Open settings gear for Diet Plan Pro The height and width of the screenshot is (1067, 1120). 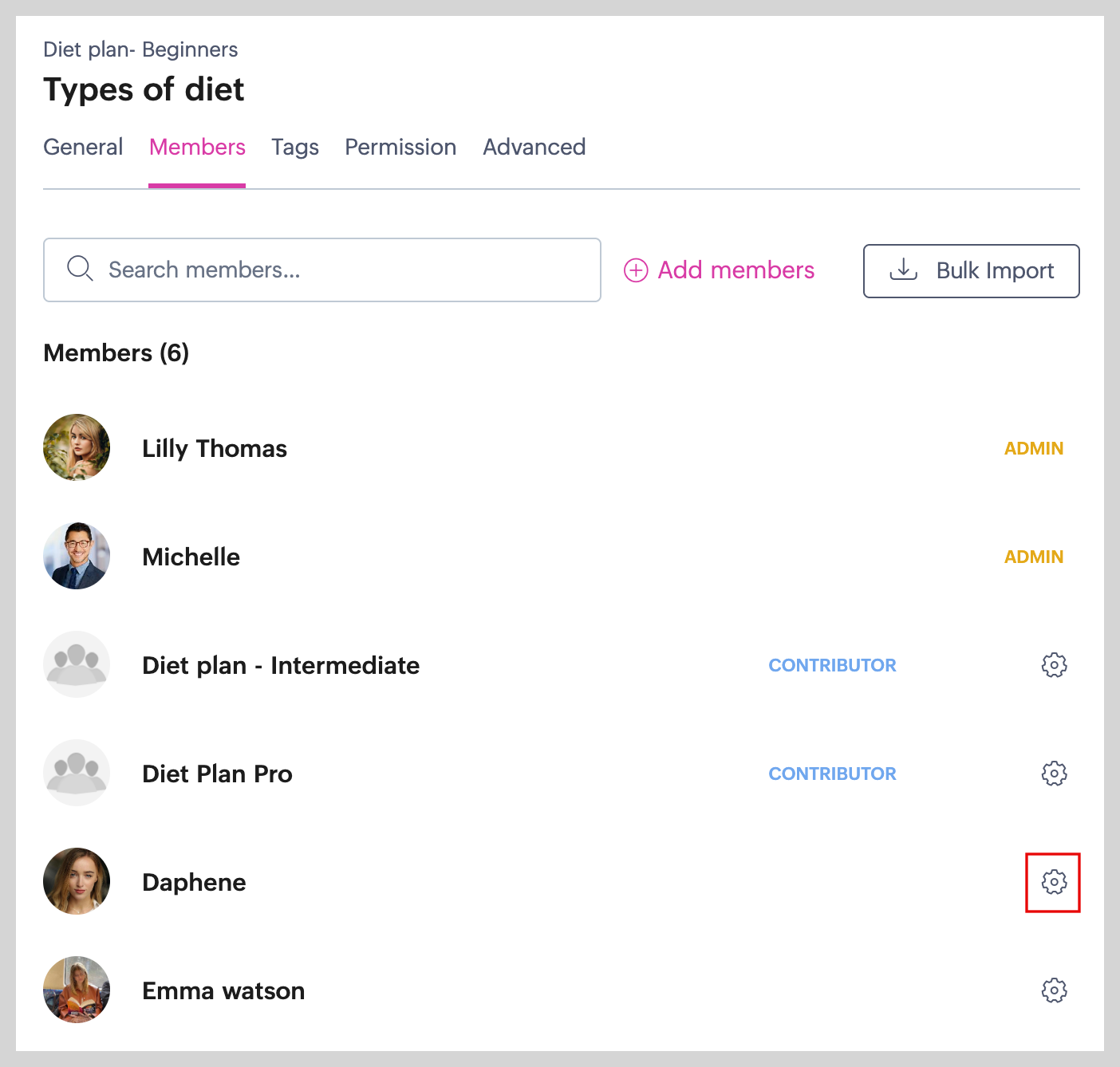tap(1054, 774)
